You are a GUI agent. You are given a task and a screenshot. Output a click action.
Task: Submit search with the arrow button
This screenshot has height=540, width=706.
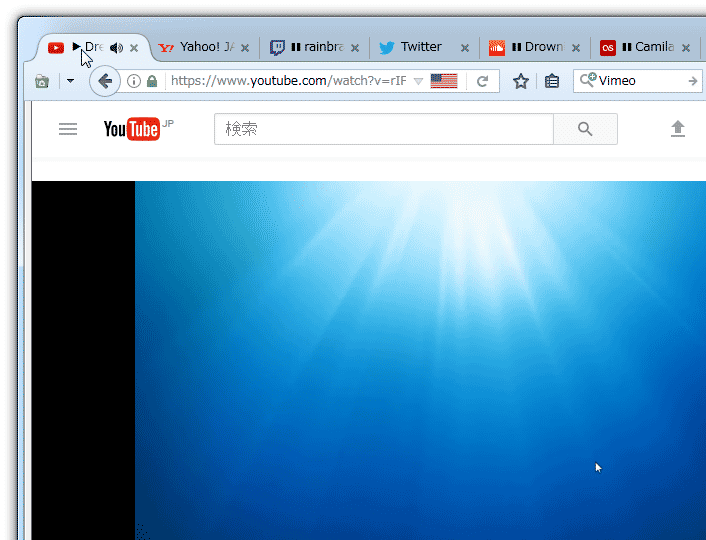(693, 81)
